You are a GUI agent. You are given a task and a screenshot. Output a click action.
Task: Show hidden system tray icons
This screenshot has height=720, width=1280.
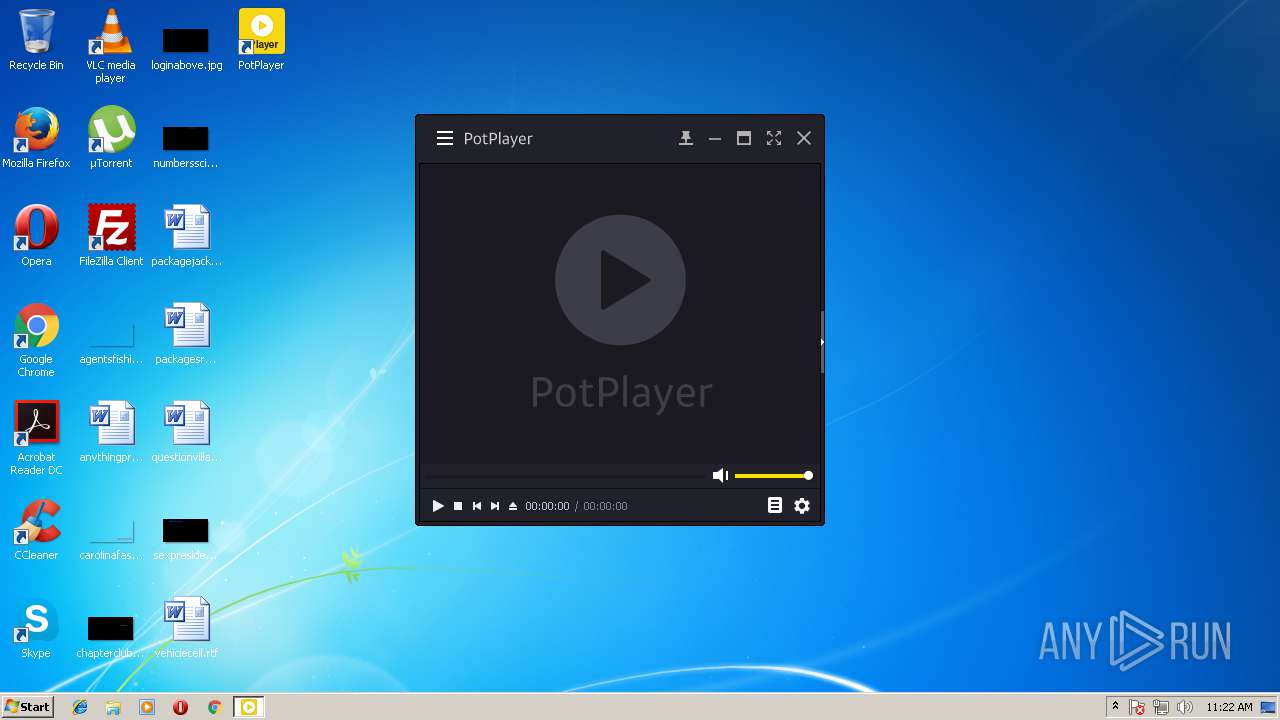1115,707
